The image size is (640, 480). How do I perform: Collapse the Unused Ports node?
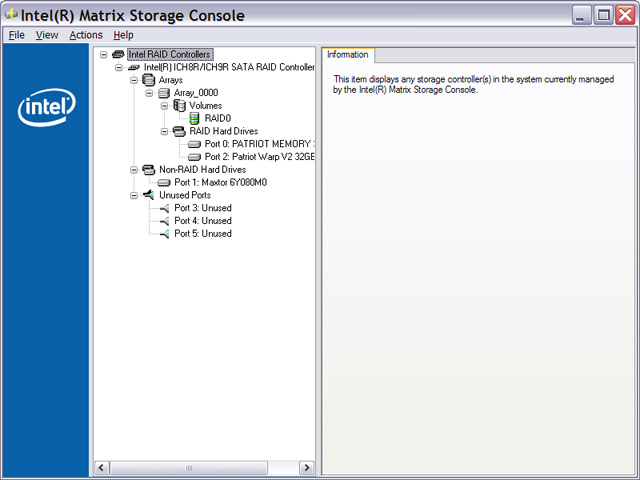click(134, 196)
